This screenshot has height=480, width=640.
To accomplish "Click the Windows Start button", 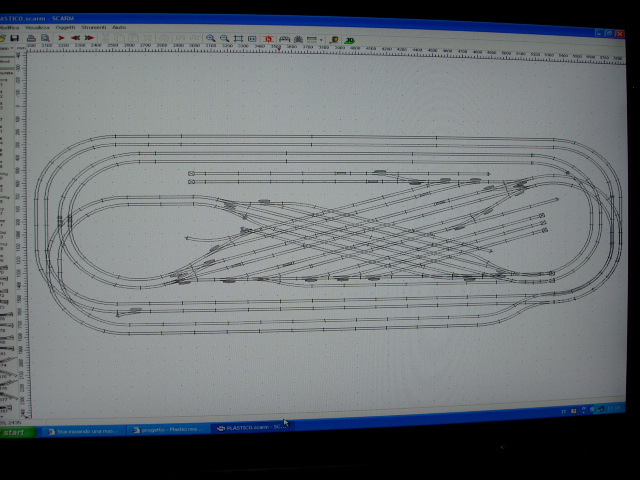I will point(17,433).
